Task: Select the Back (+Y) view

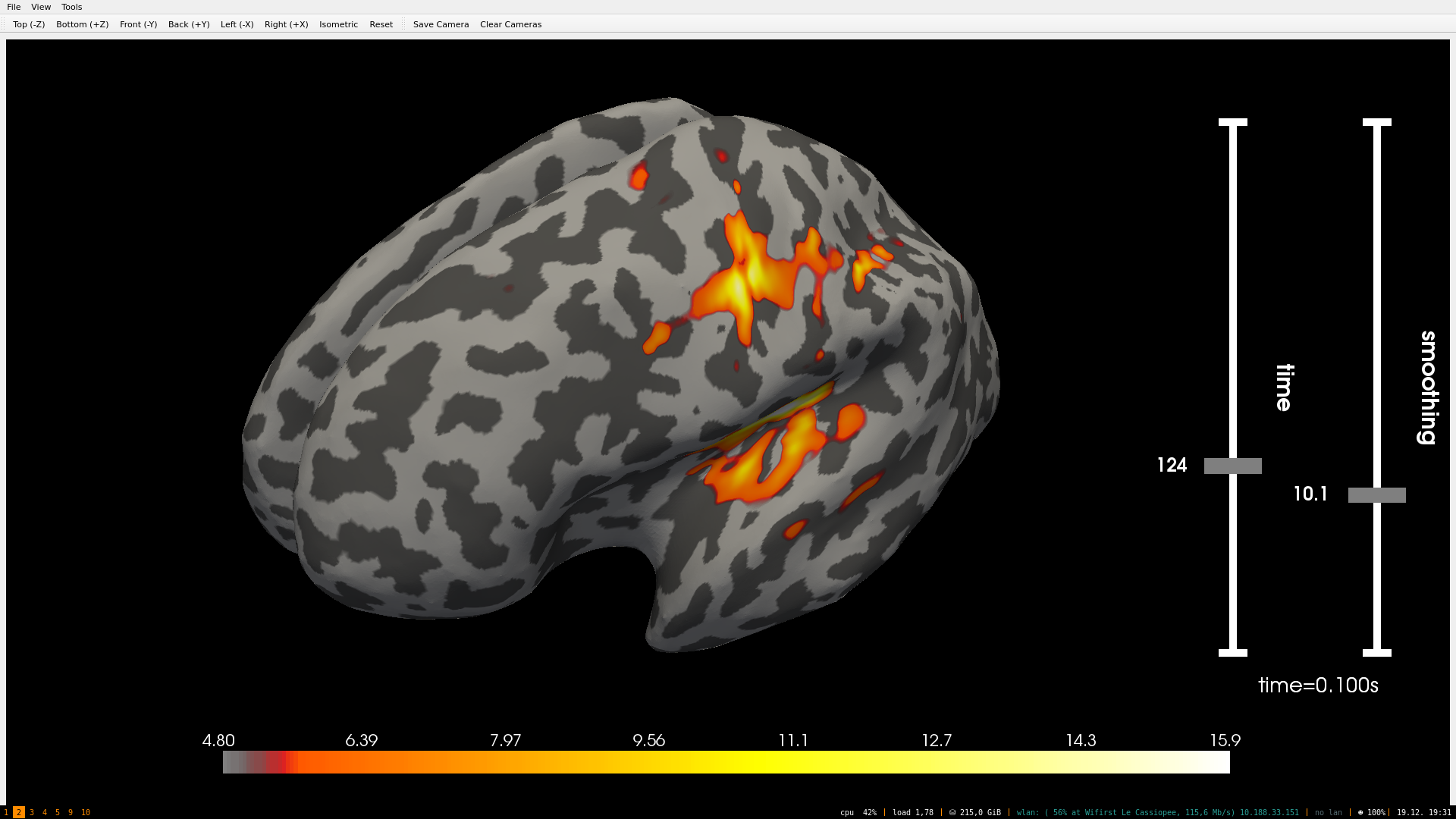Action: coord(189,24)
